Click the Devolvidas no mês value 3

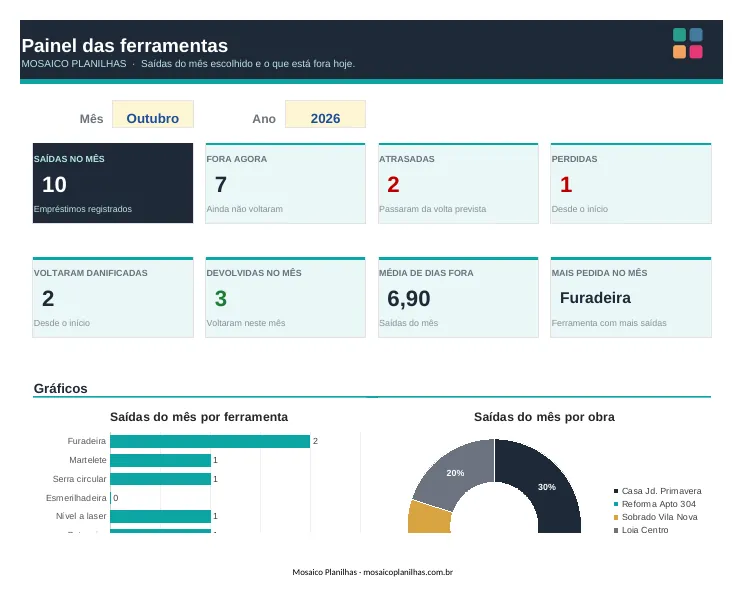221,298
